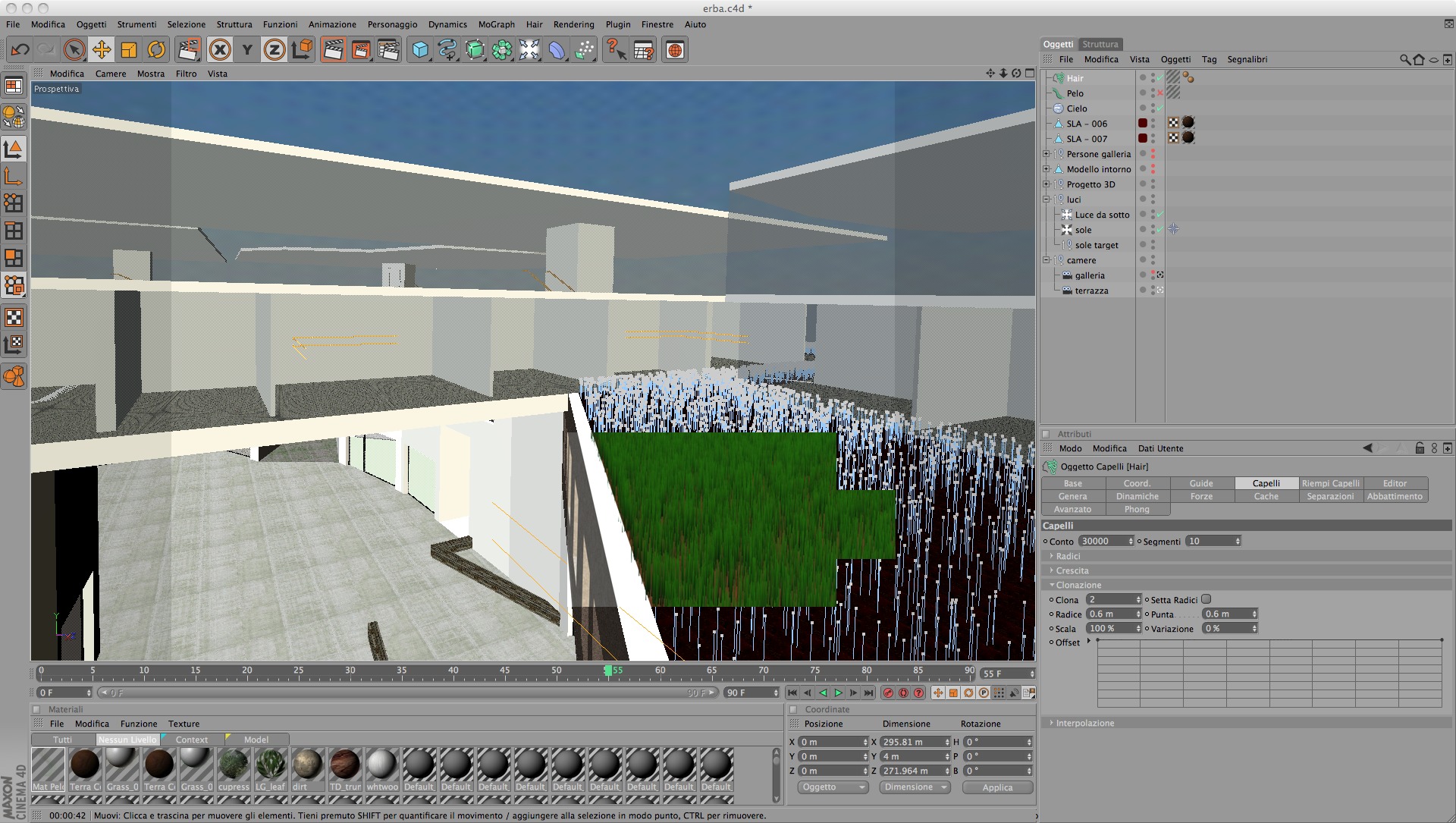Select the Rotate tool icon
This screenshot has width=1456, height=823.
coord(156,50)
